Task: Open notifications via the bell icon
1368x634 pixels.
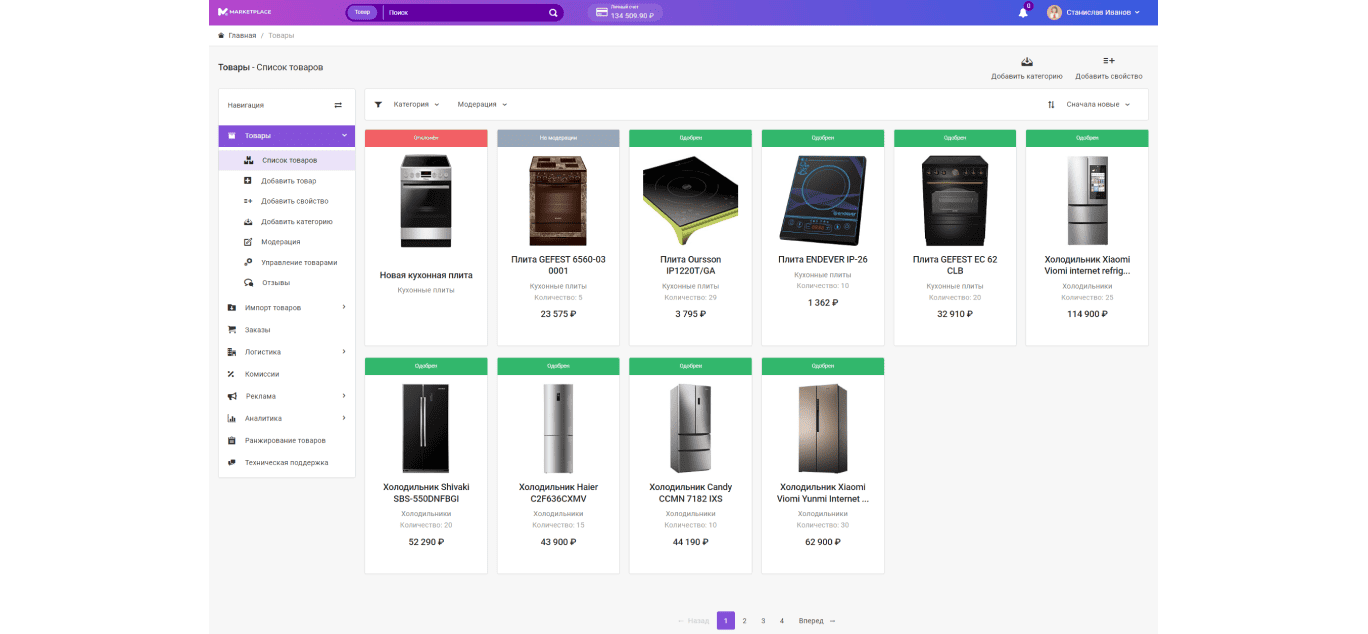Action: (x=1023, y=13)
